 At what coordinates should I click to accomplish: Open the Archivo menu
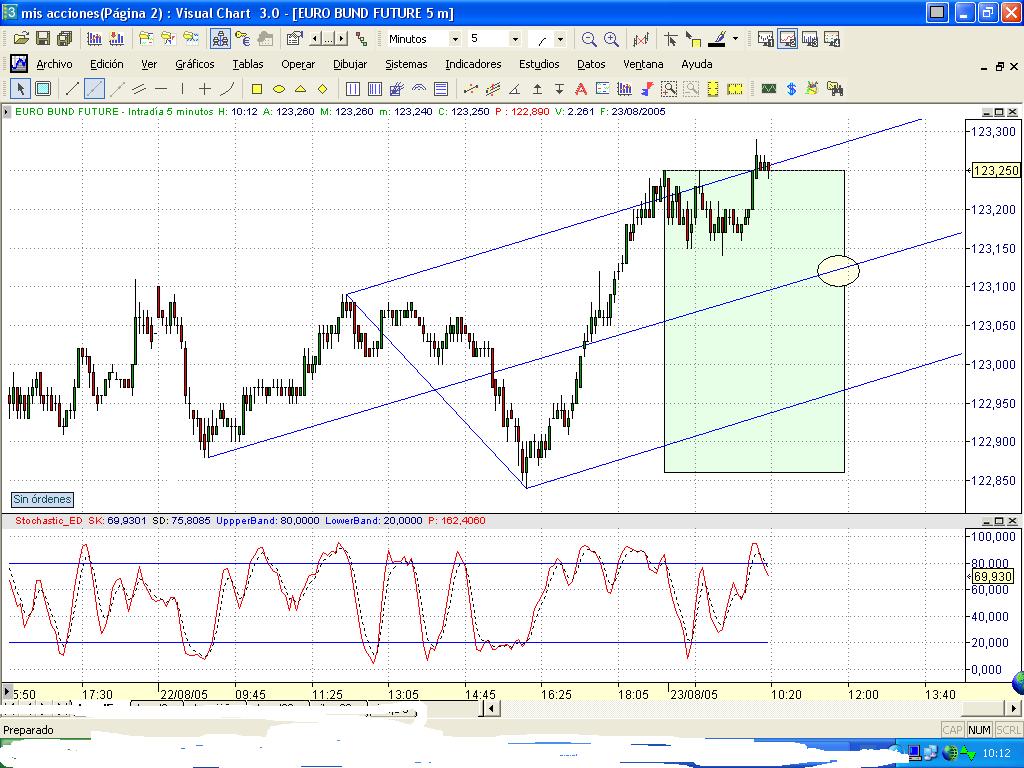point(54,64)
